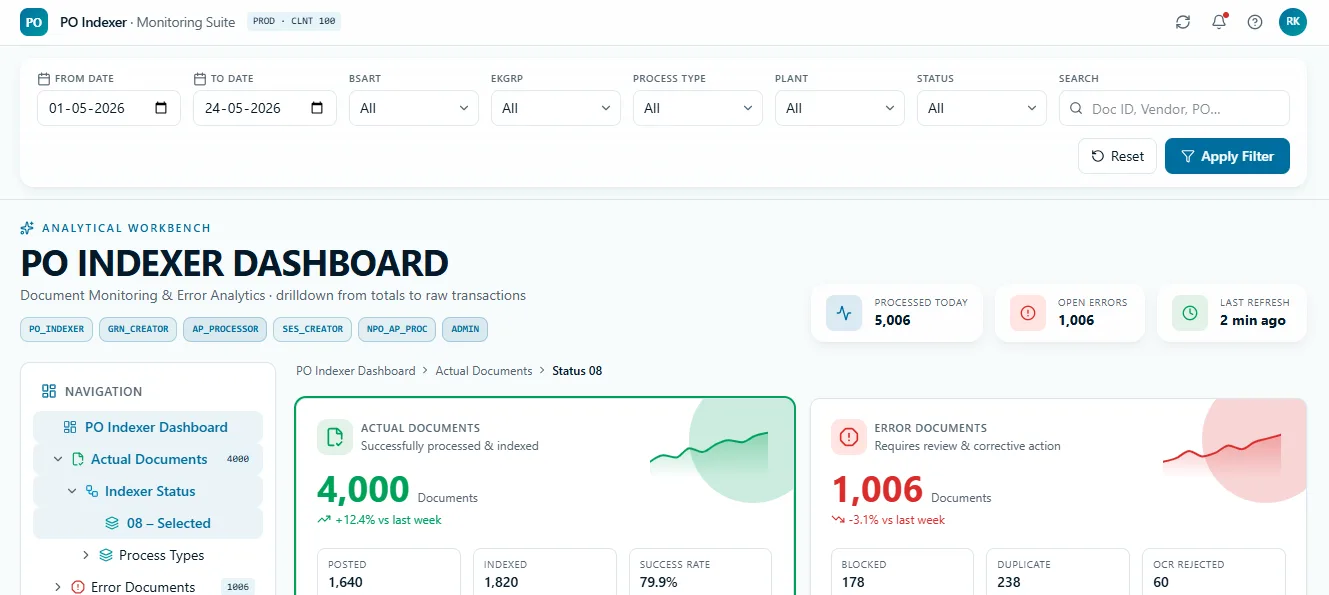Click the Status 08 breadcrumb
Screen dimensions: 1329x595
point(577,371)
